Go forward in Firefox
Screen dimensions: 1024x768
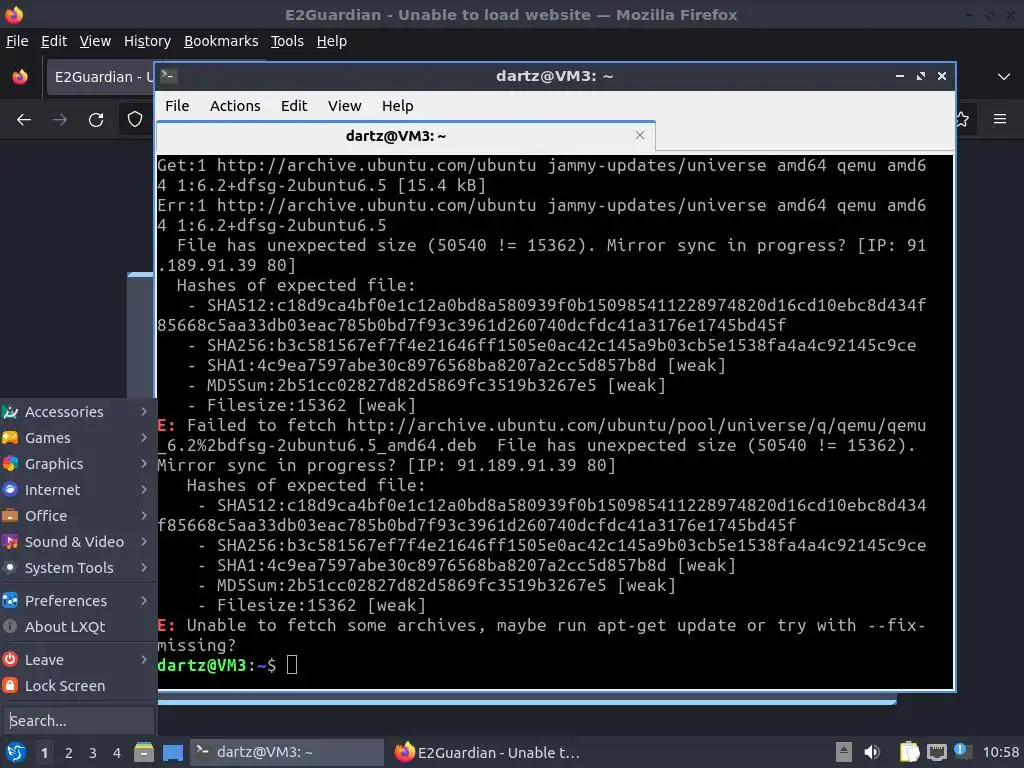coord(60,120)
